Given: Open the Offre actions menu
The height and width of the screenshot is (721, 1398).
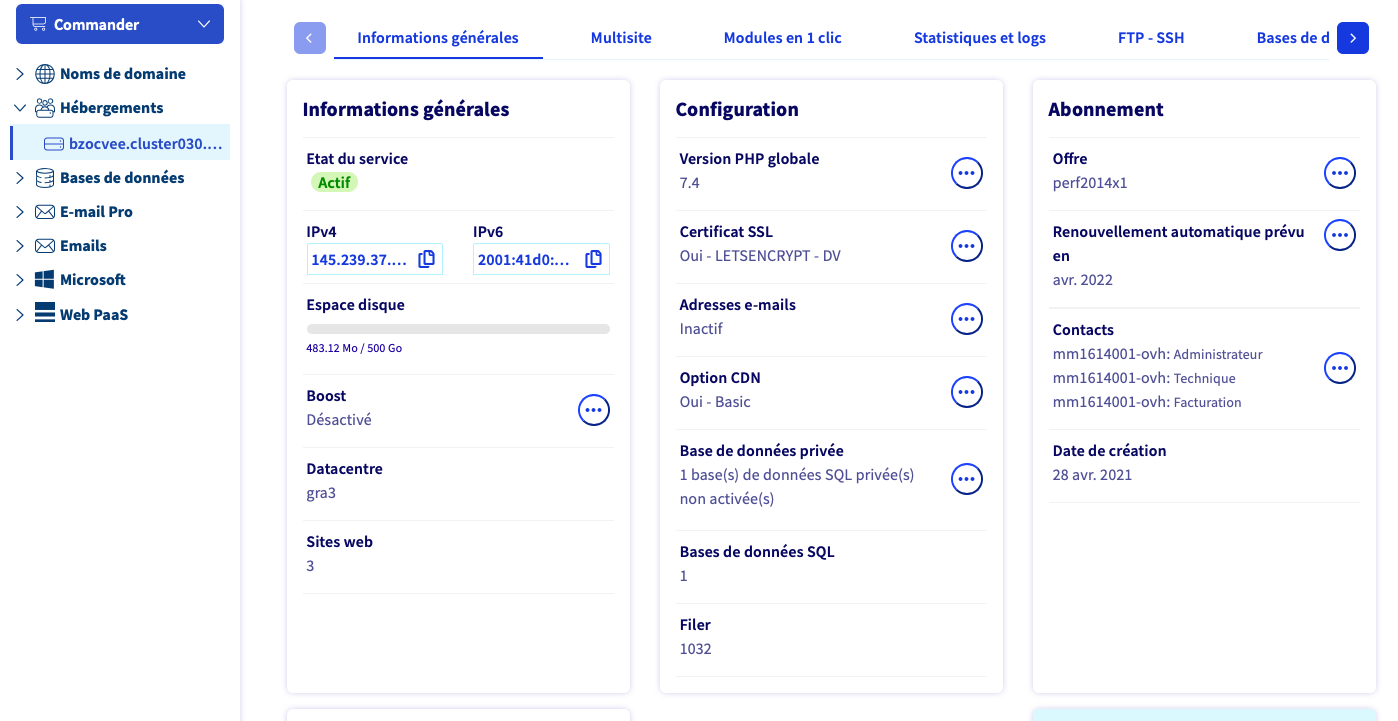Looking at the screenshot, I should point(1340,173).
